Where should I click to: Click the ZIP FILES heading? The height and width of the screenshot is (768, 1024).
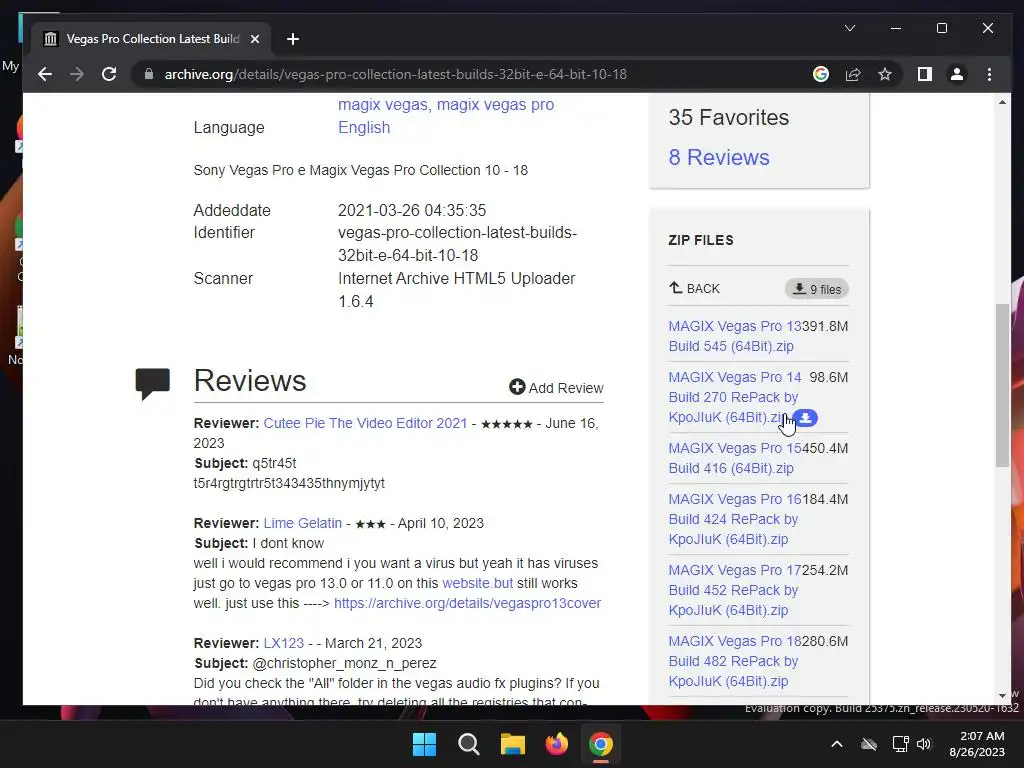701,240
